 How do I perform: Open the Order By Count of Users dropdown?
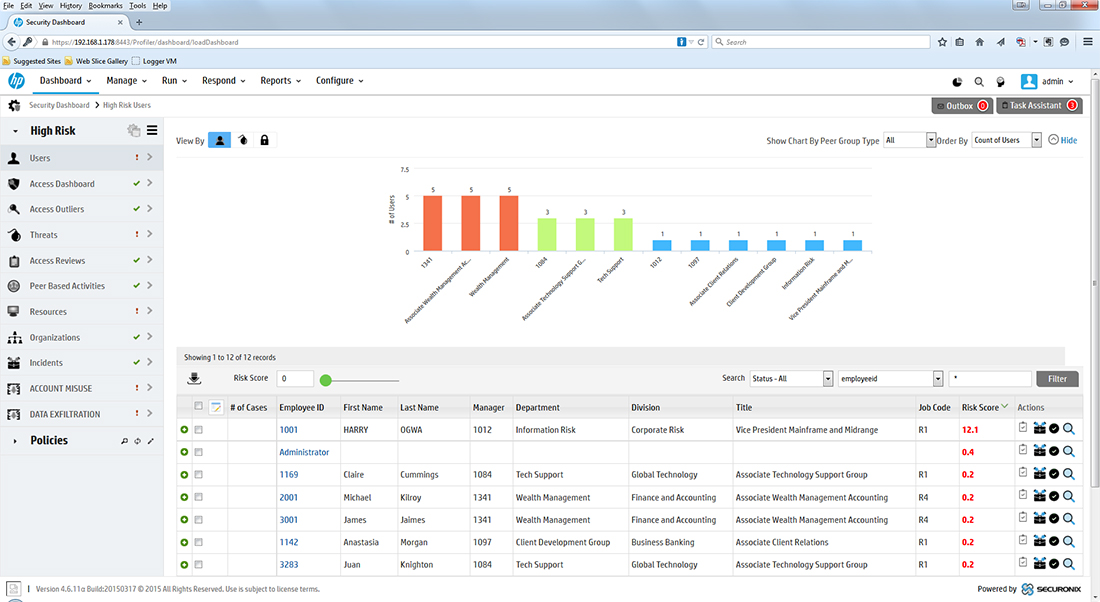tap(1005, 140)
